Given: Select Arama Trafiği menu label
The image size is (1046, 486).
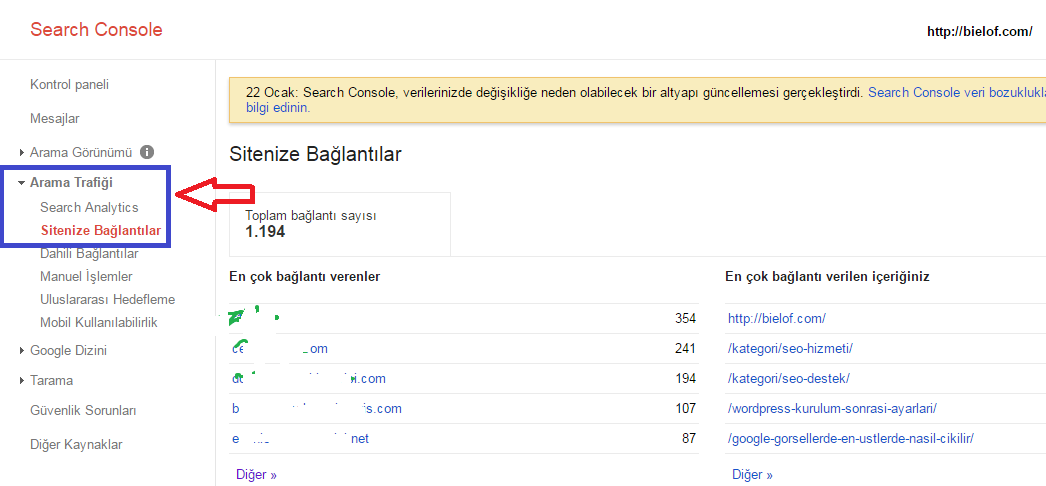Looking at the screenshot, I should 71,182.
